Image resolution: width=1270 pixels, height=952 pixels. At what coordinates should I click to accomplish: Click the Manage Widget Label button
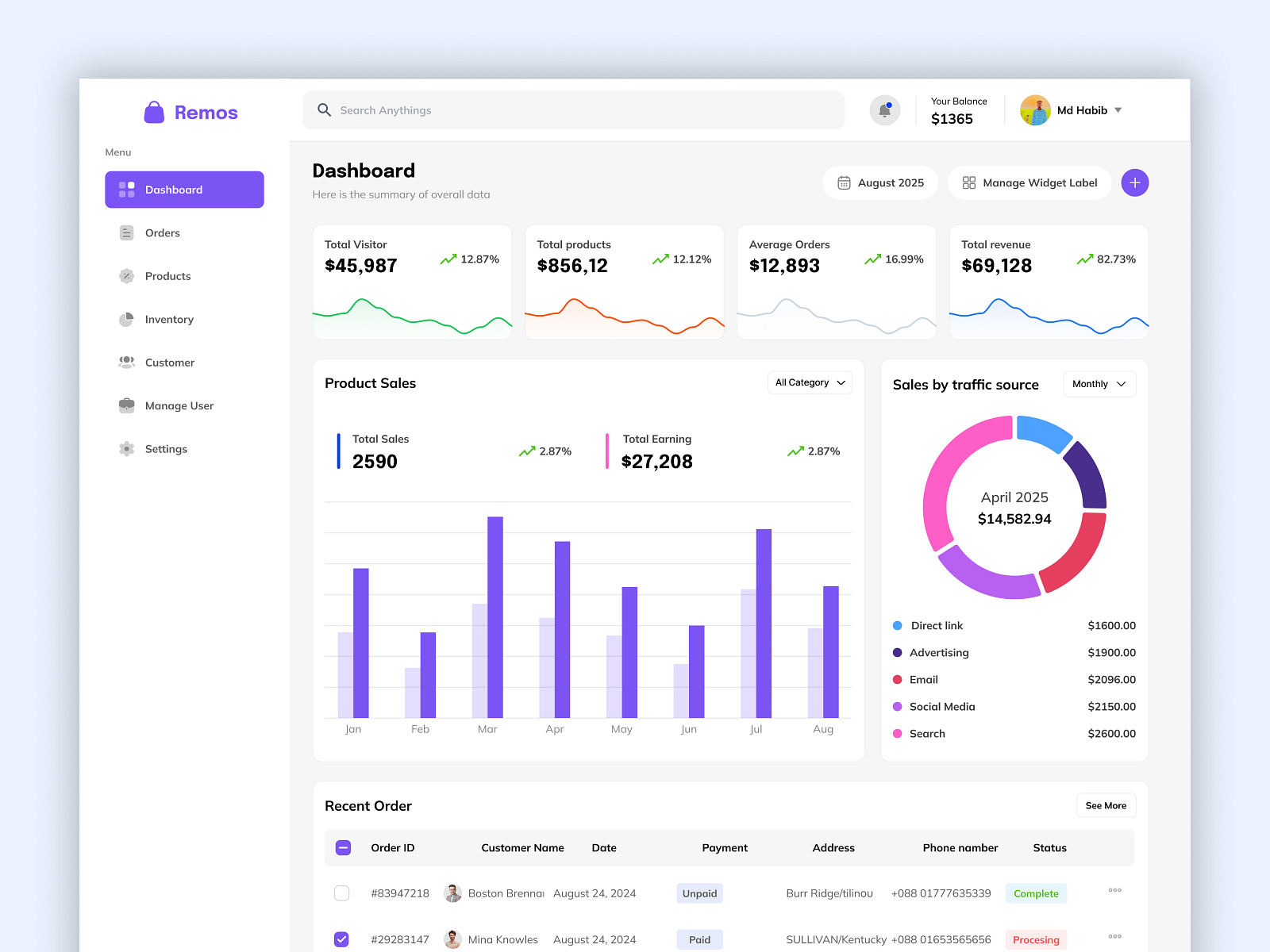1029,182
